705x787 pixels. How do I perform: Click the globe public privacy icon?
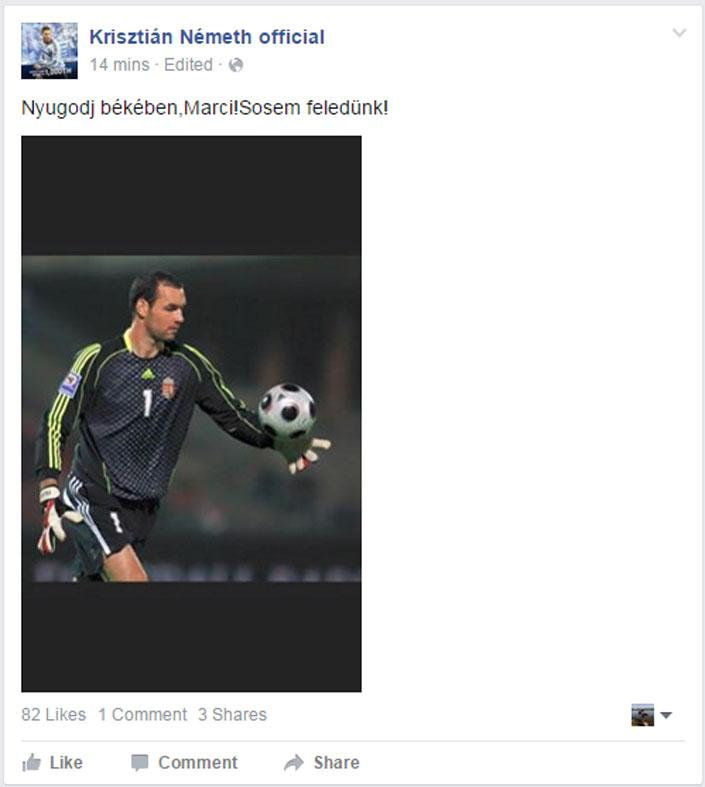coord(236,65)
